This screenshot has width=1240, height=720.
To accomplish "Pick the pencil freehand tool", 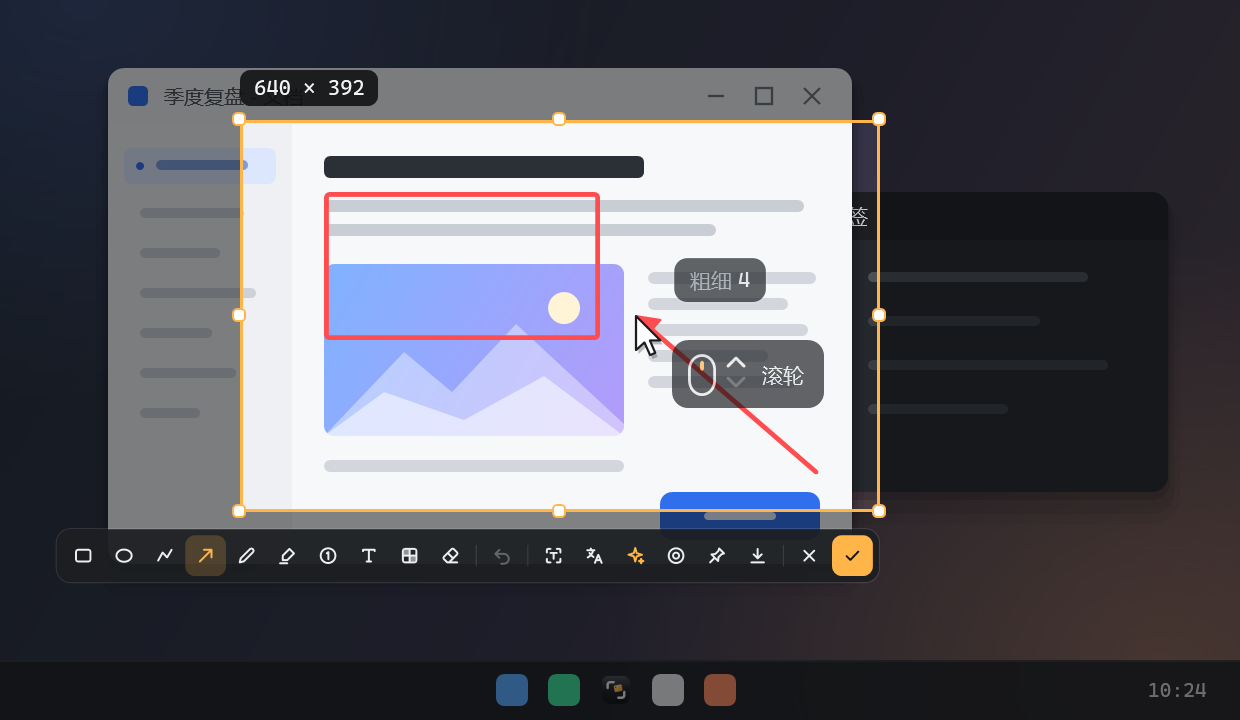I will pyautogui.click(x=247, y=556).
